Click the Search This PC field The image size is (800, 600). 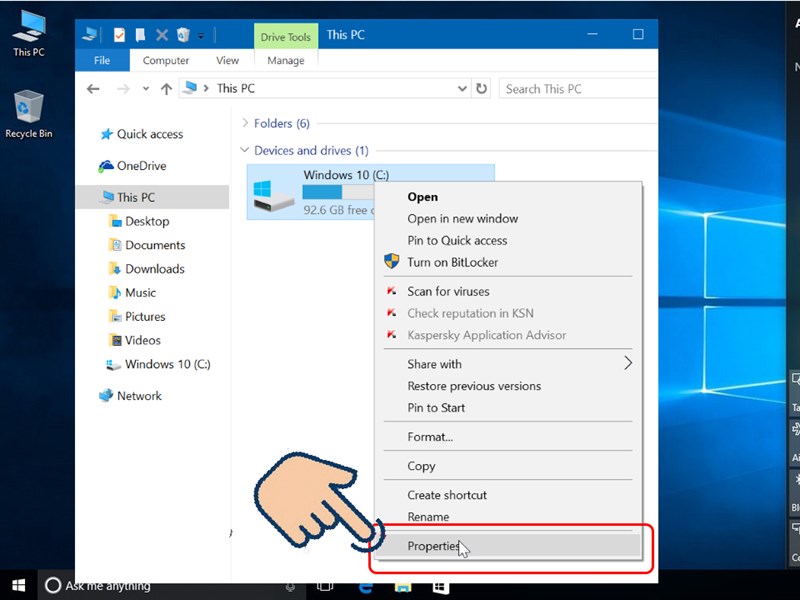[575, 89]
